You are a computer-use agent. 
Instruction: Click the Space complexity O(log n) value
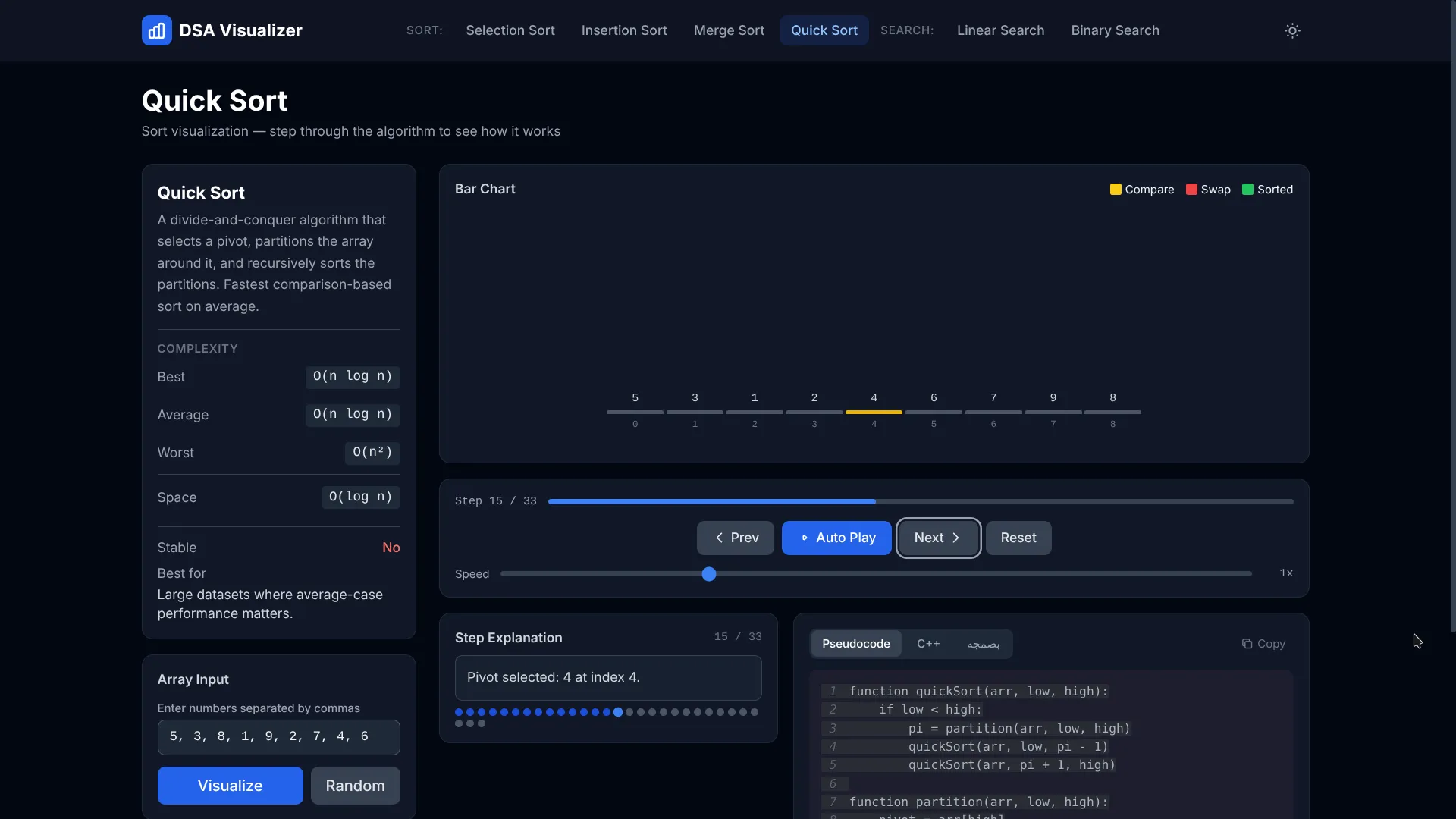361,497
